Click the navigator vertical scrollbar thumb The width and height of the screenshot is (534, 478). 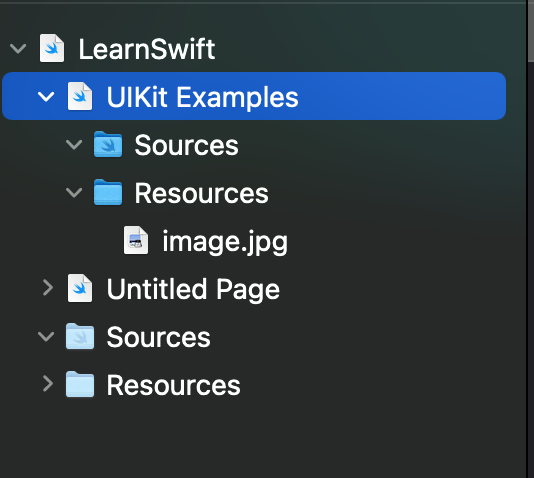point(531,31)
